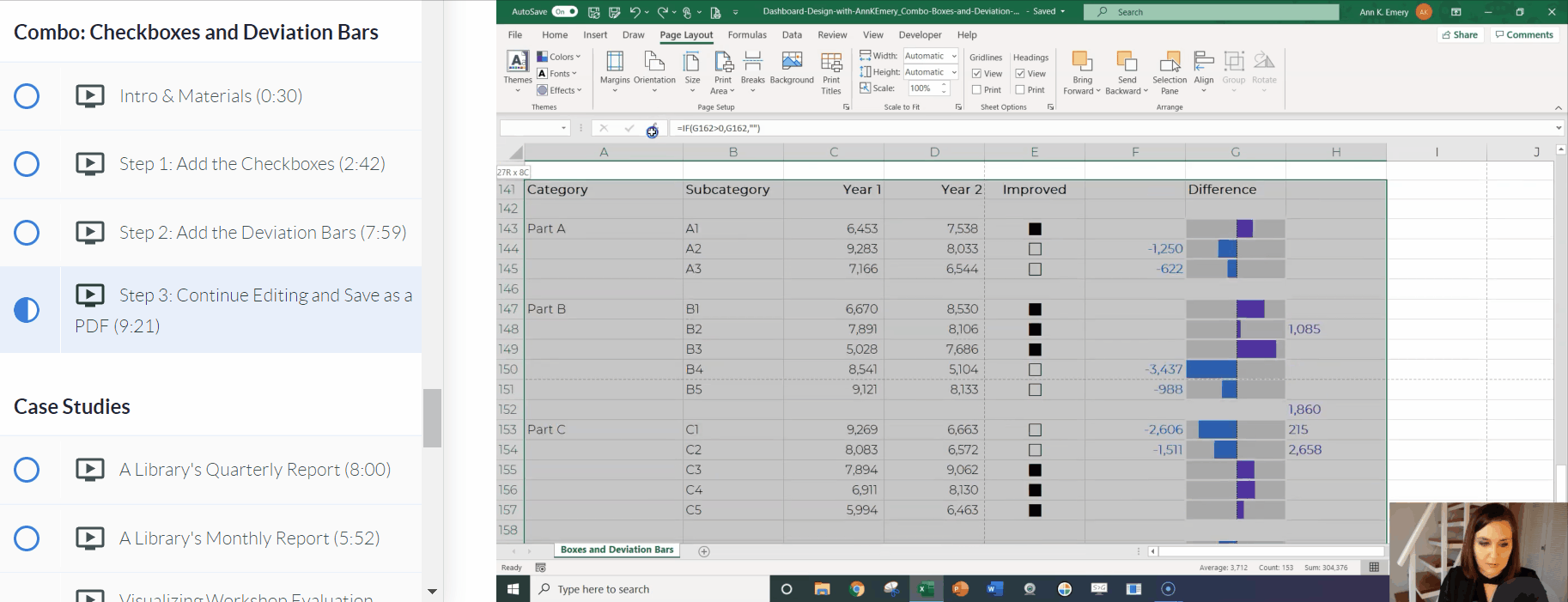
Task: Open the File menu
Action: tap(515, 35)
